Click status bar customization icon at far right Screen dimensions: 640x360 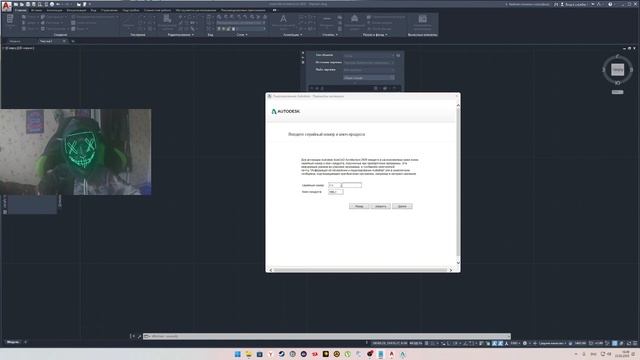tap(635, 343)
